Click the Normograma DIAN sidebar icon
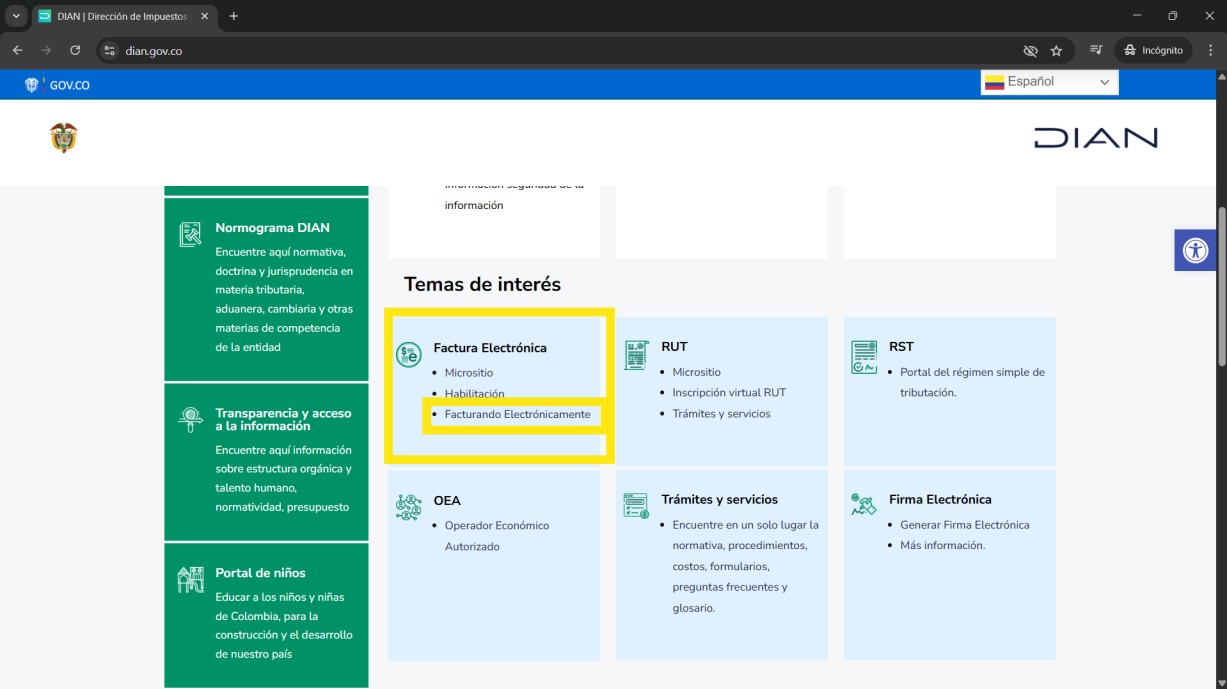Image resolution: width=1227 pixels, height=689 pixels. tap(190, 234)
